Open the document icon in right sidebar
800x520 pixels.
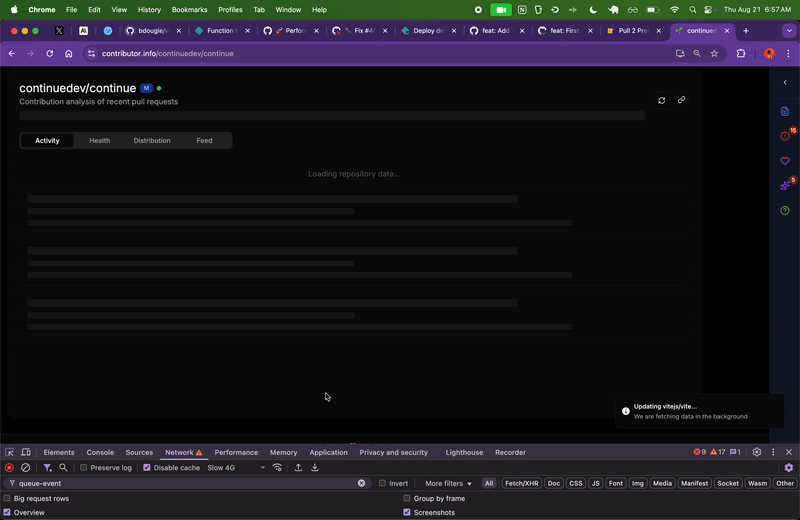[x=785, y=112]
